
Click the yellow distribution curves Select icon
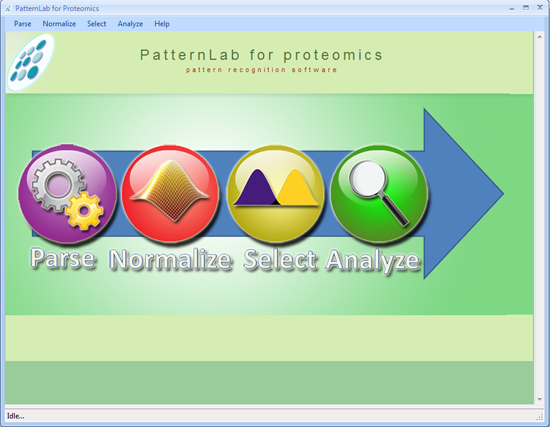[x=276, y=194]
